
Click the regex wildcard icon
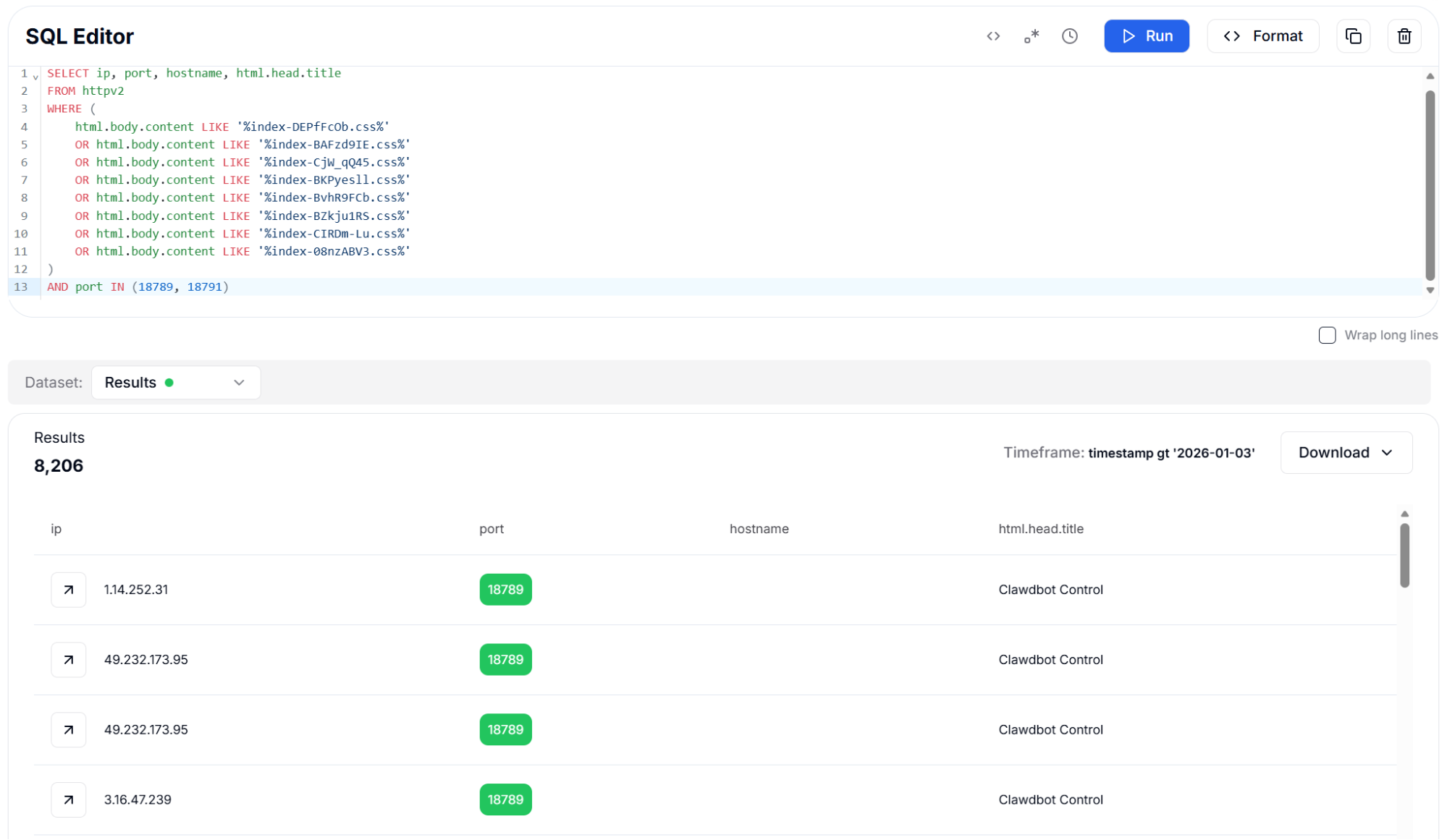(1032, 36)
